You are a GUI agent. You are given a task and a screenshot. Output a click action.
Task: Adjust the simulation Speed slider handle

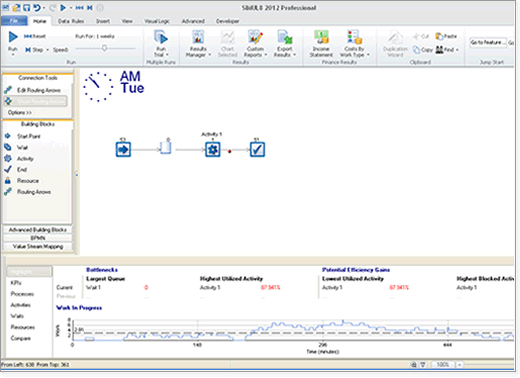pyautogui.click(x=104, y=48)
